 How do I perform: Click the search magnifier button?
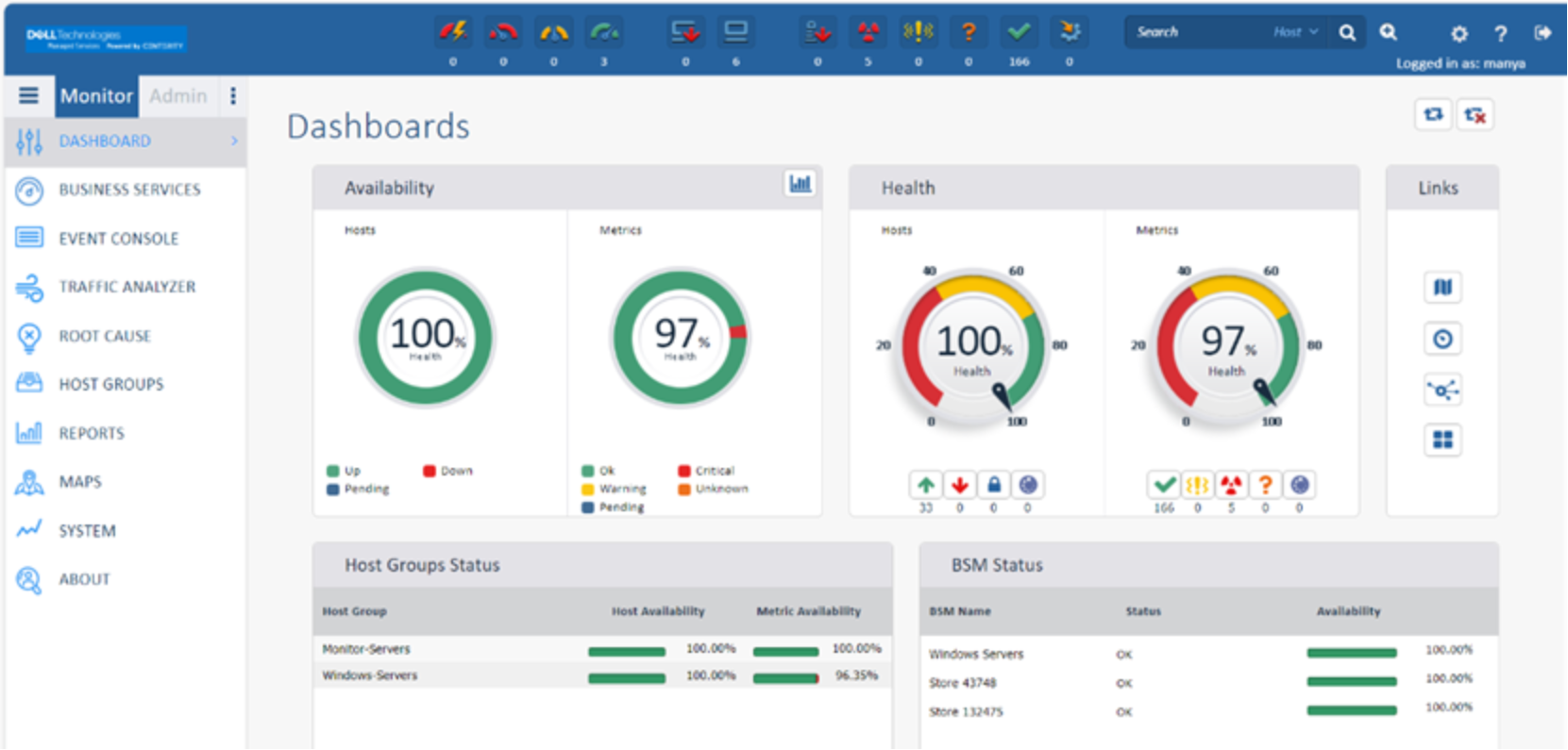(x=1347, y=32)
